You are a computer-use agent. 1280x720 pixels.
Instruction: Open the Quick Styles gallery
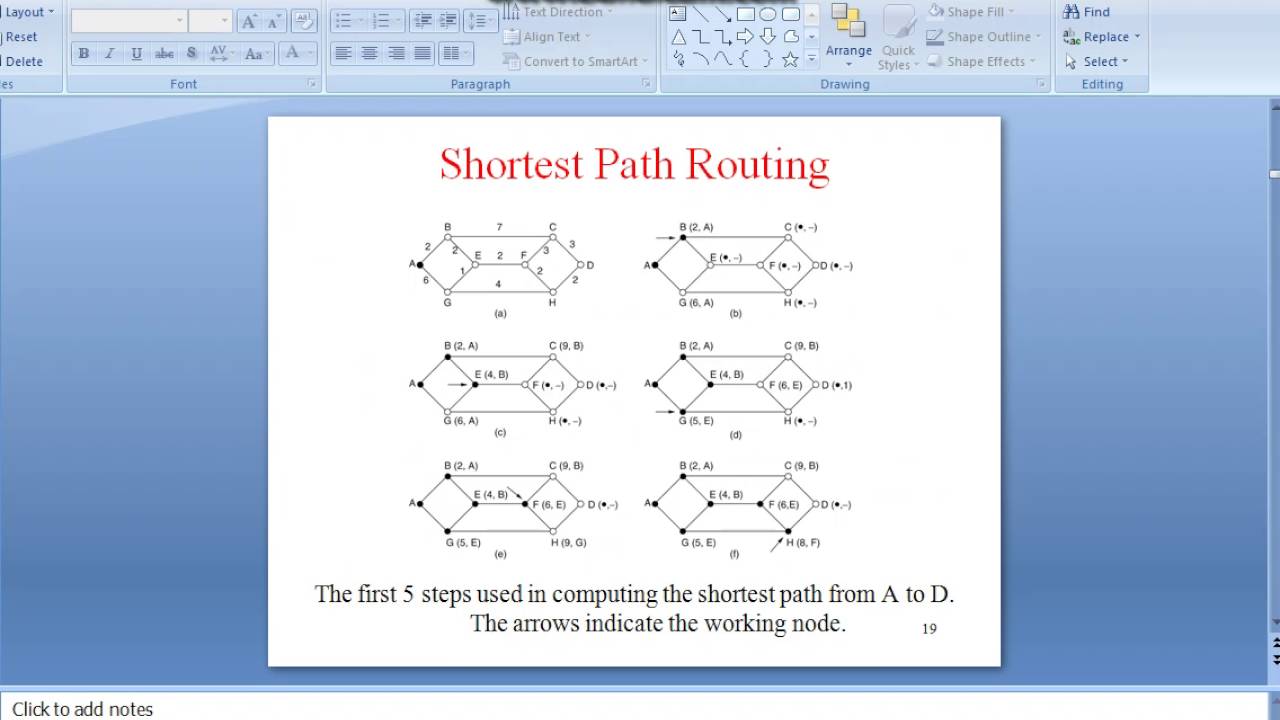(898, 36)
